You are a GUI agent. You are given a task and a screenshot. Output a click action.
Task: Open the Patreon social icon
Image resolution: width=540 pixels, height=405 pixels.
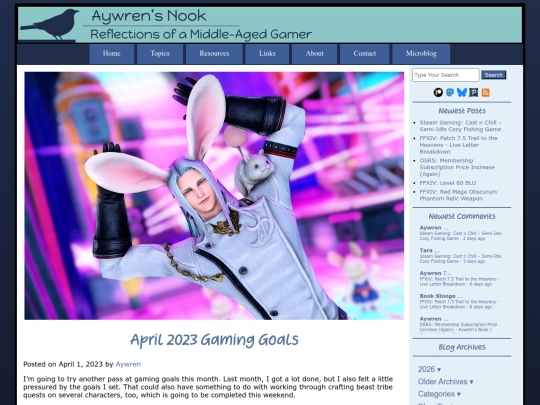tap(438, 92)
